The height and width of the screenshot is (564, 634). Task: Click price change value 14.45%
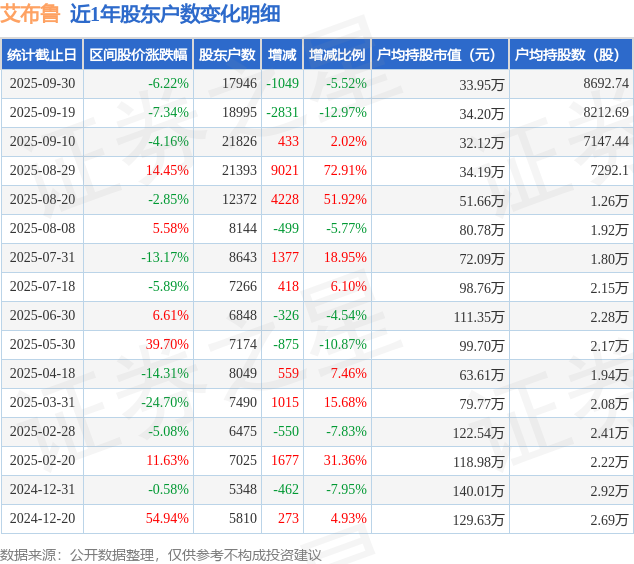tap(167, 170)
